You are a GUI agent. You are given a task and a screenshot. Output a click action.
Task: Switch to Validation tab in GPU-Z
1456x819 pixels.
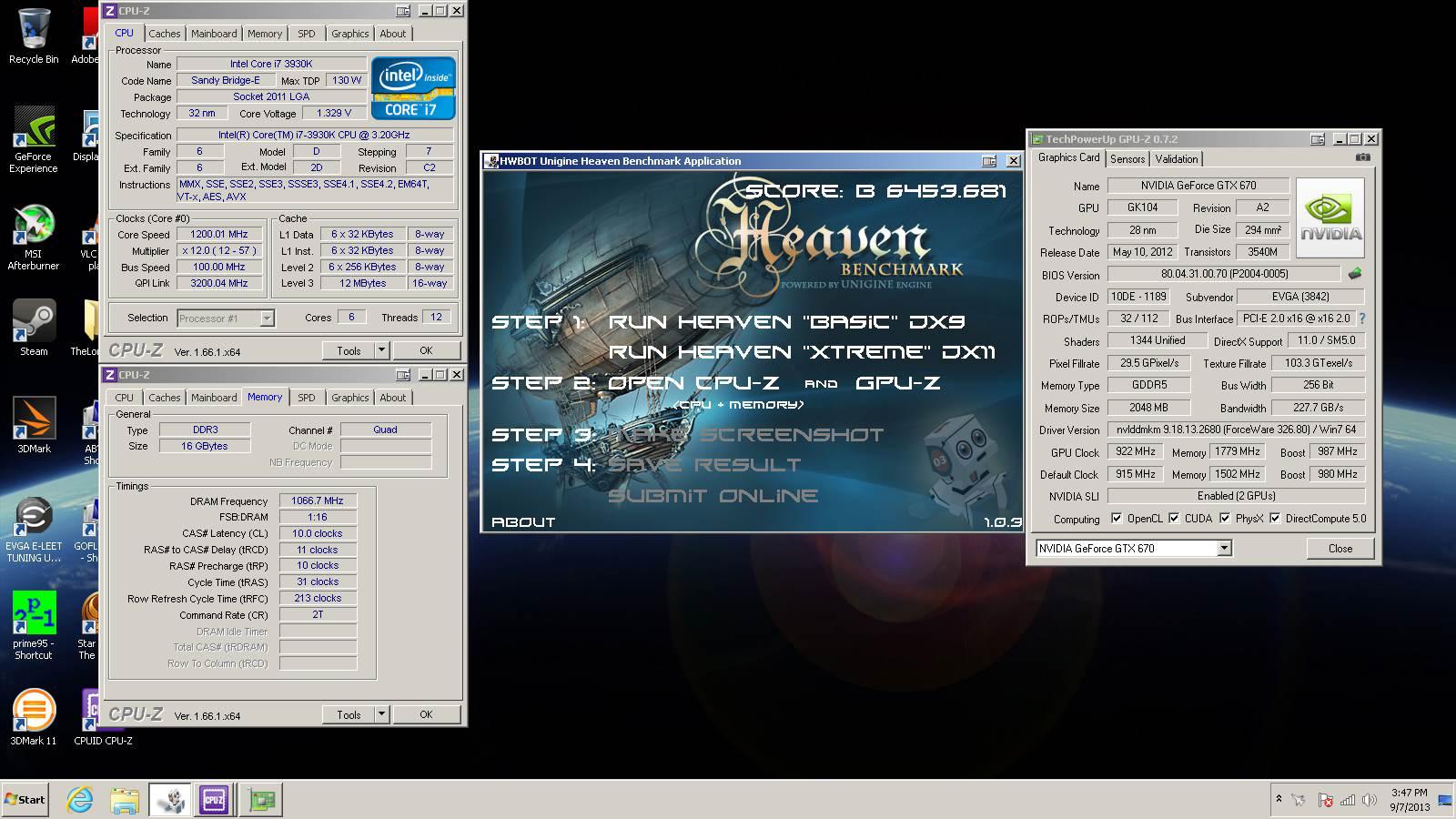point(1177,159)
